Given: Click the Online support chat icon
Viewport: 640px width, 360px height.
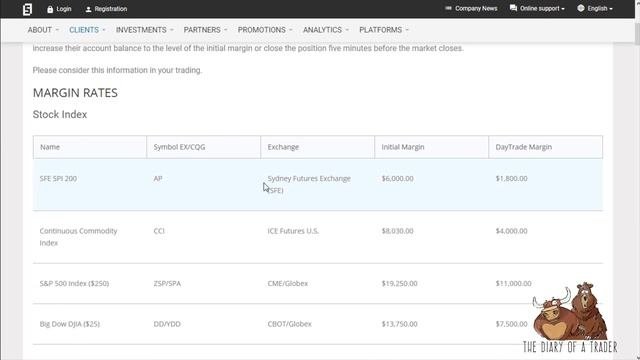Looking at the screenshot, I should tap(513, 8).
